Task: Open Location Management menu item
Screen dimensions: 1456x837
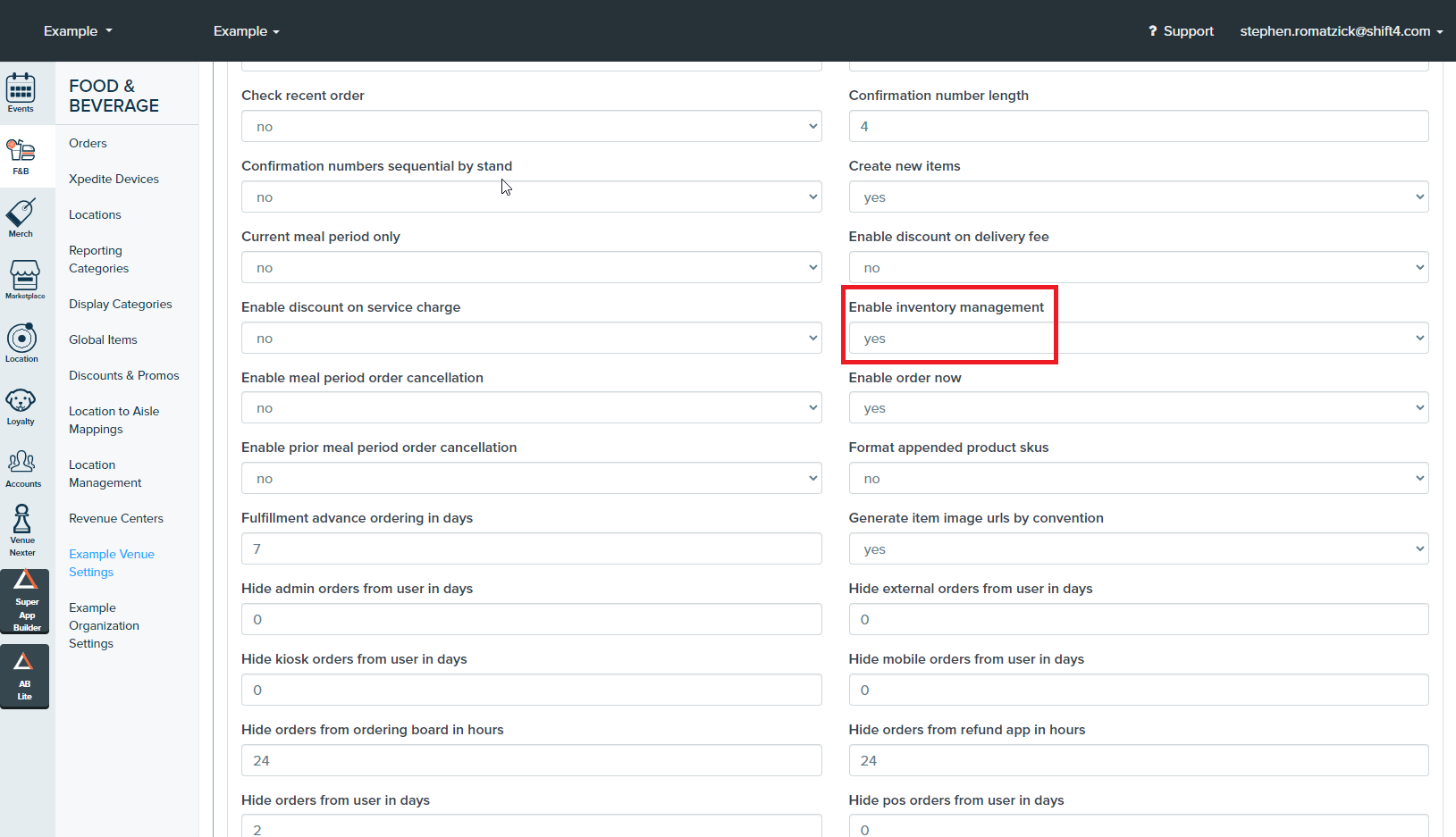Action: [x=105, y=473]
